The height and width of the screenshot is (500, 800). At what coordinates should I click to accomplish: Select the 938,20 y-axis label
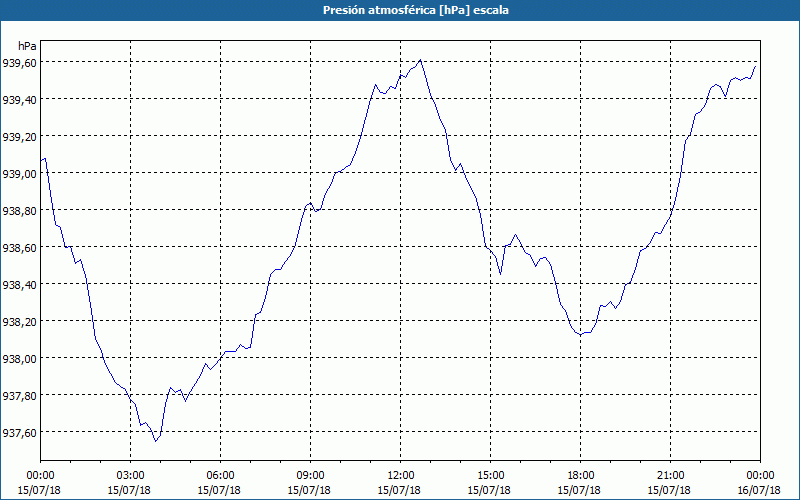19,321
